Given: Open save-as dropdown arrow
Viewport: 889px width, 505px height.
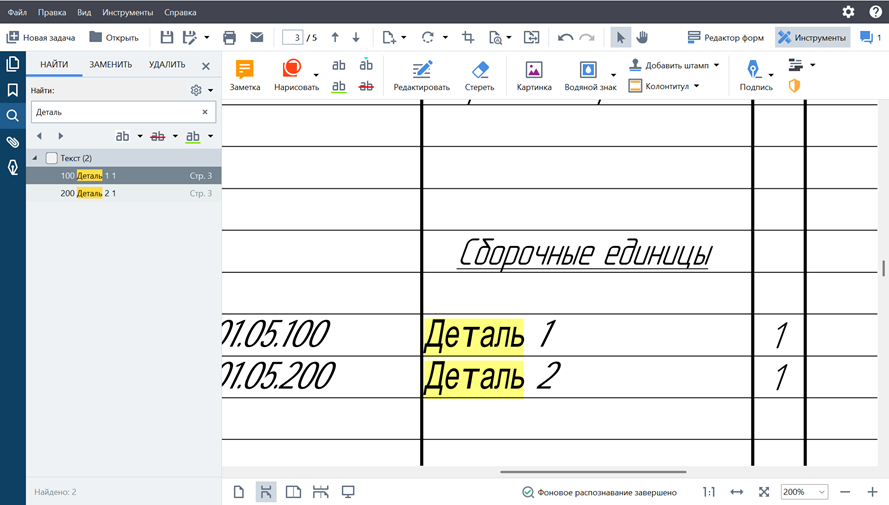Looking at the screenshot, I should point(207,37).
